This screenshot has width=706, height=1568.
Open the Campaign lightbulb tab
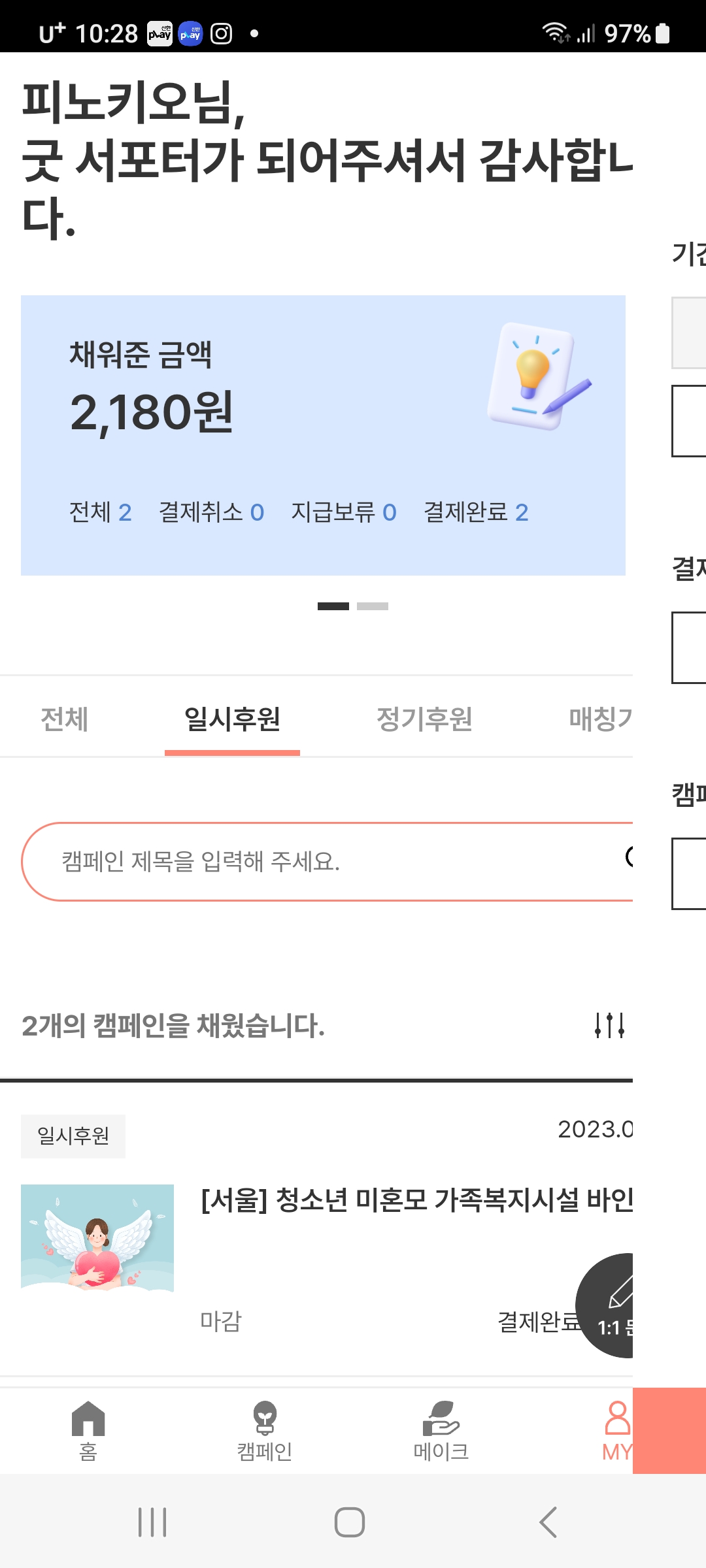click(x=265, y=1429)
